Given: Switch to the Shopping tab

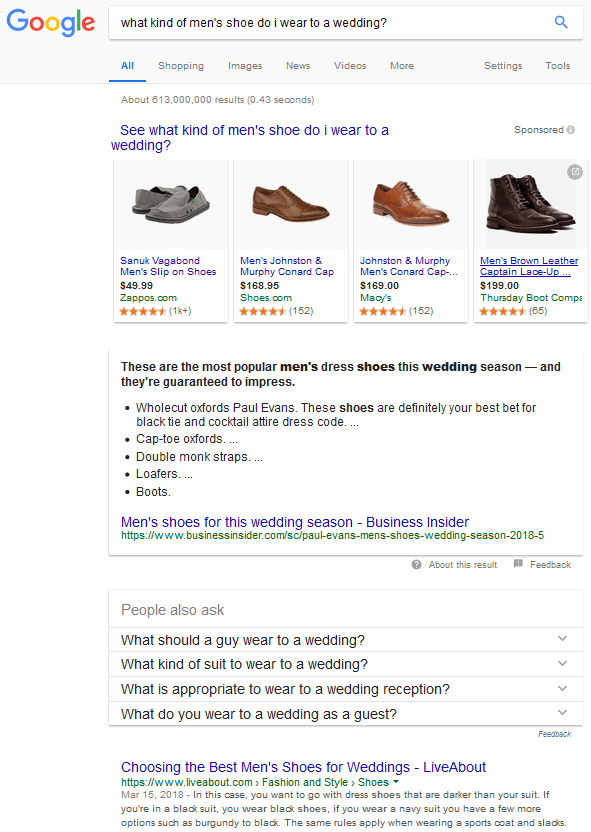Looking at the screenshot, I should (x=181, y=66).
